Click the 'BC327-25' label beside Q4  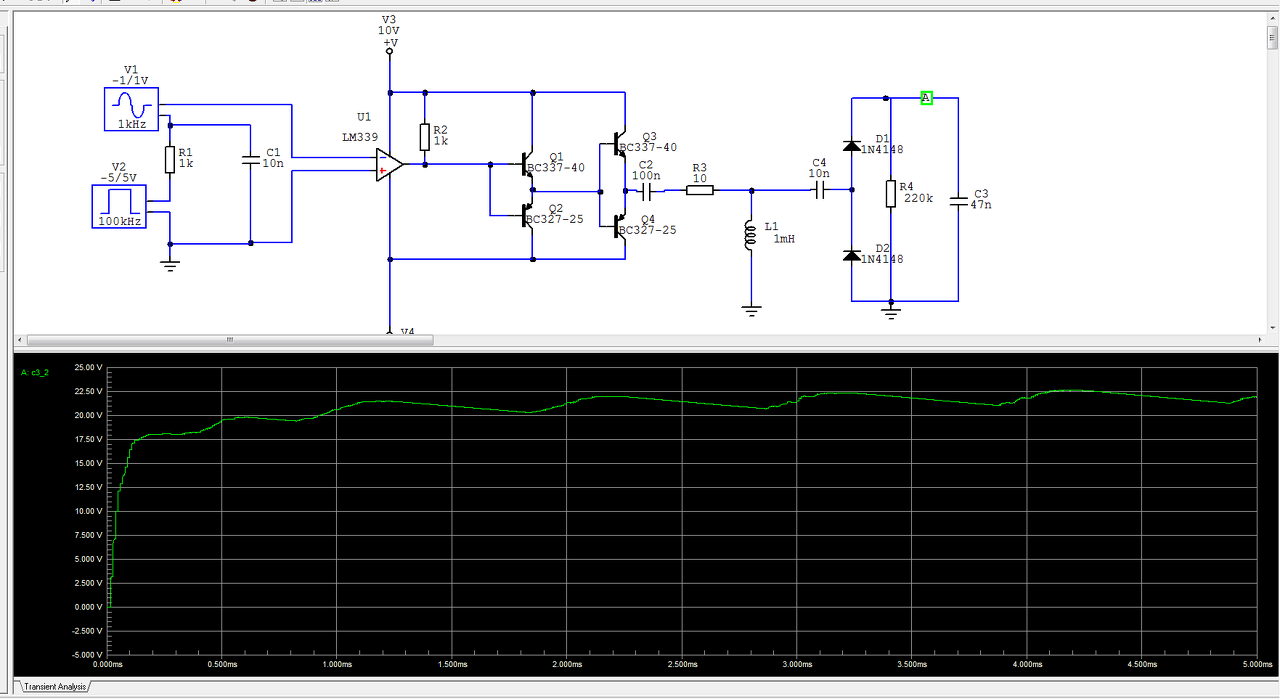[x=647, y=230]
